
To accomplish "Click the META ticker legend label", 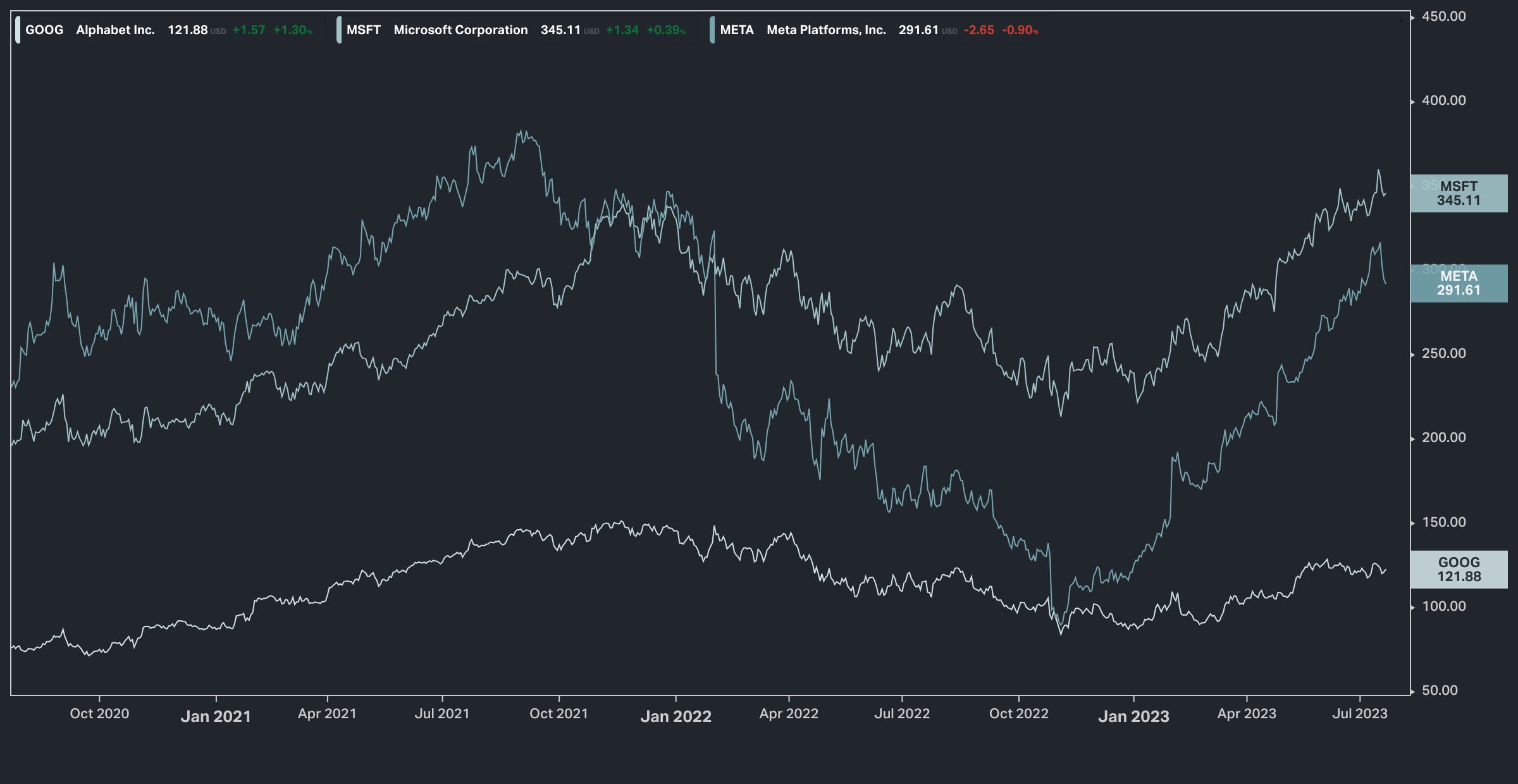I will coord(737,30).
